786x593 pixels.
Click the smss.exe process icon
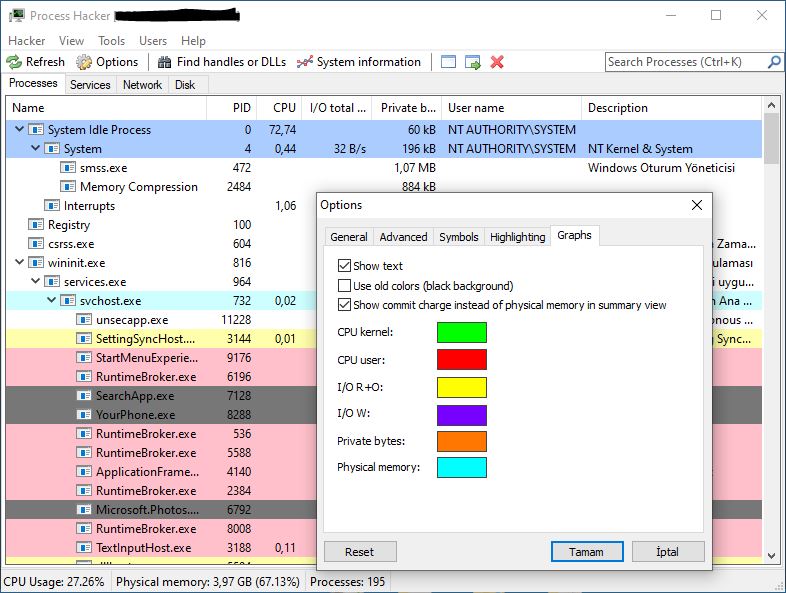[68, 167]
